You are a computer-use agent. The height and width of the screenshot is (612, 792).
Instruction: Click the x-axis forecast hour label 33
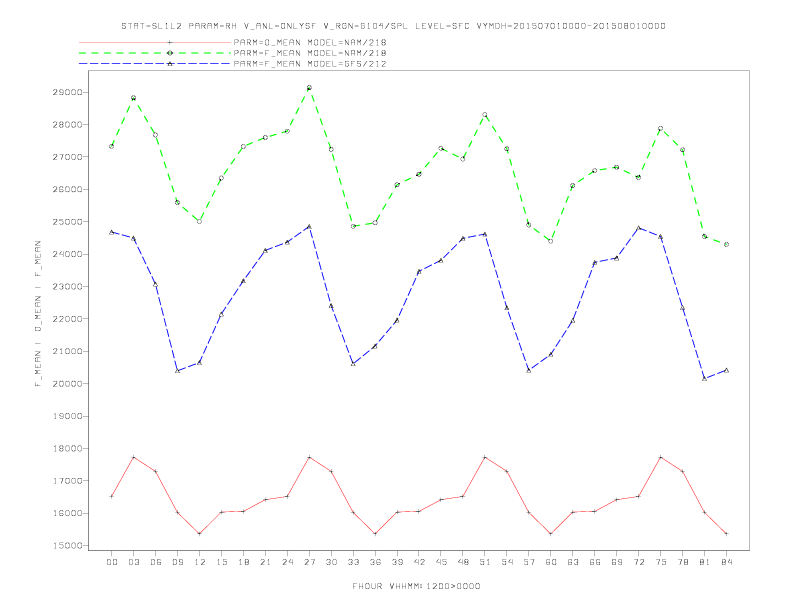tap(353, 562)
